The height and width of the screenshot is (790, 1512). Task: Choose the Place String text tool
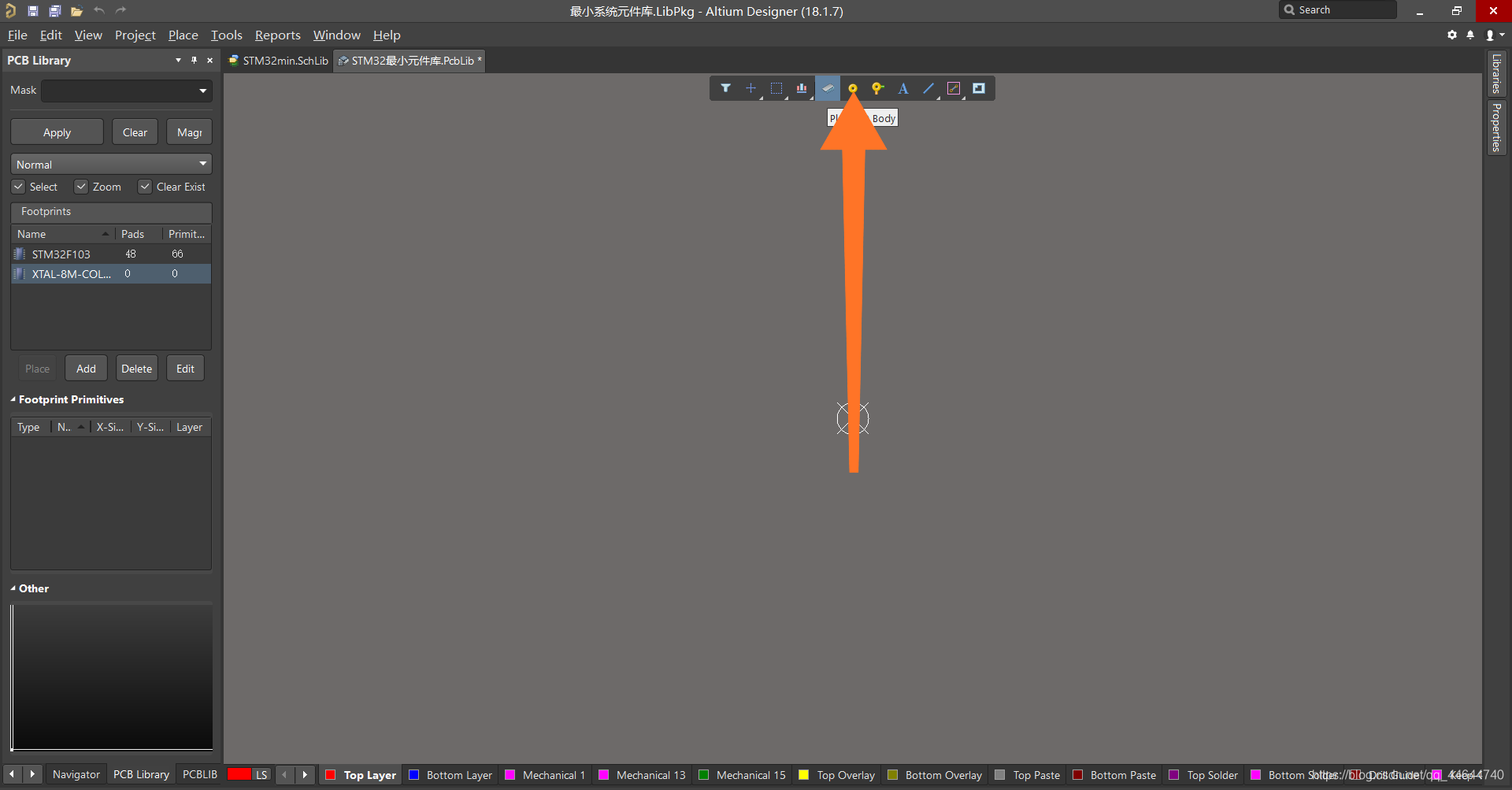(903, 88)
